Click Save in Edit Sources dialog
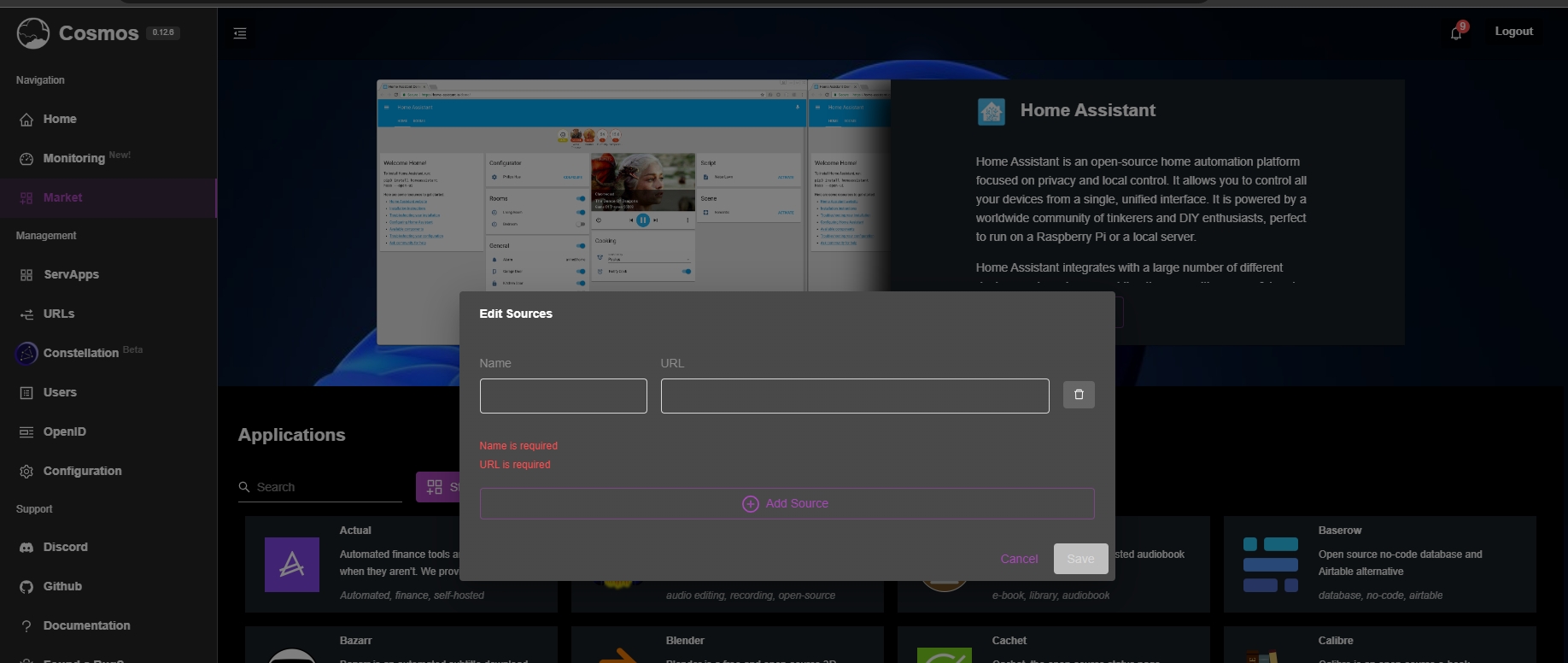The height and width of the screenshot is (663, 1568). (1080, 559)
